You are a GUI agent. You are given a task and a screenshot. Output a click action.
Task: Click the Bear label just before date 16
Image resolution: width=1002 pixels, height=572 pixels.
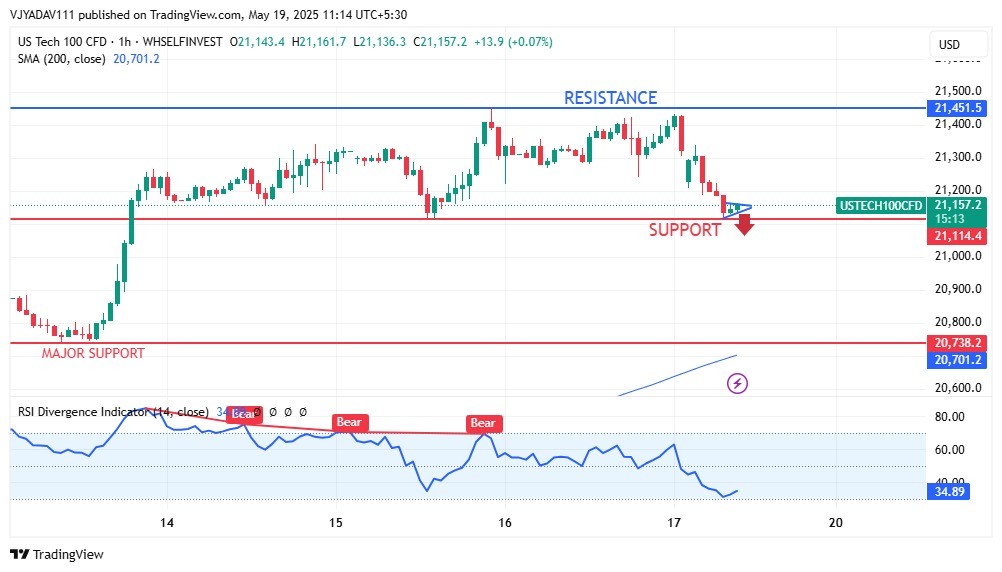point(483,423)
